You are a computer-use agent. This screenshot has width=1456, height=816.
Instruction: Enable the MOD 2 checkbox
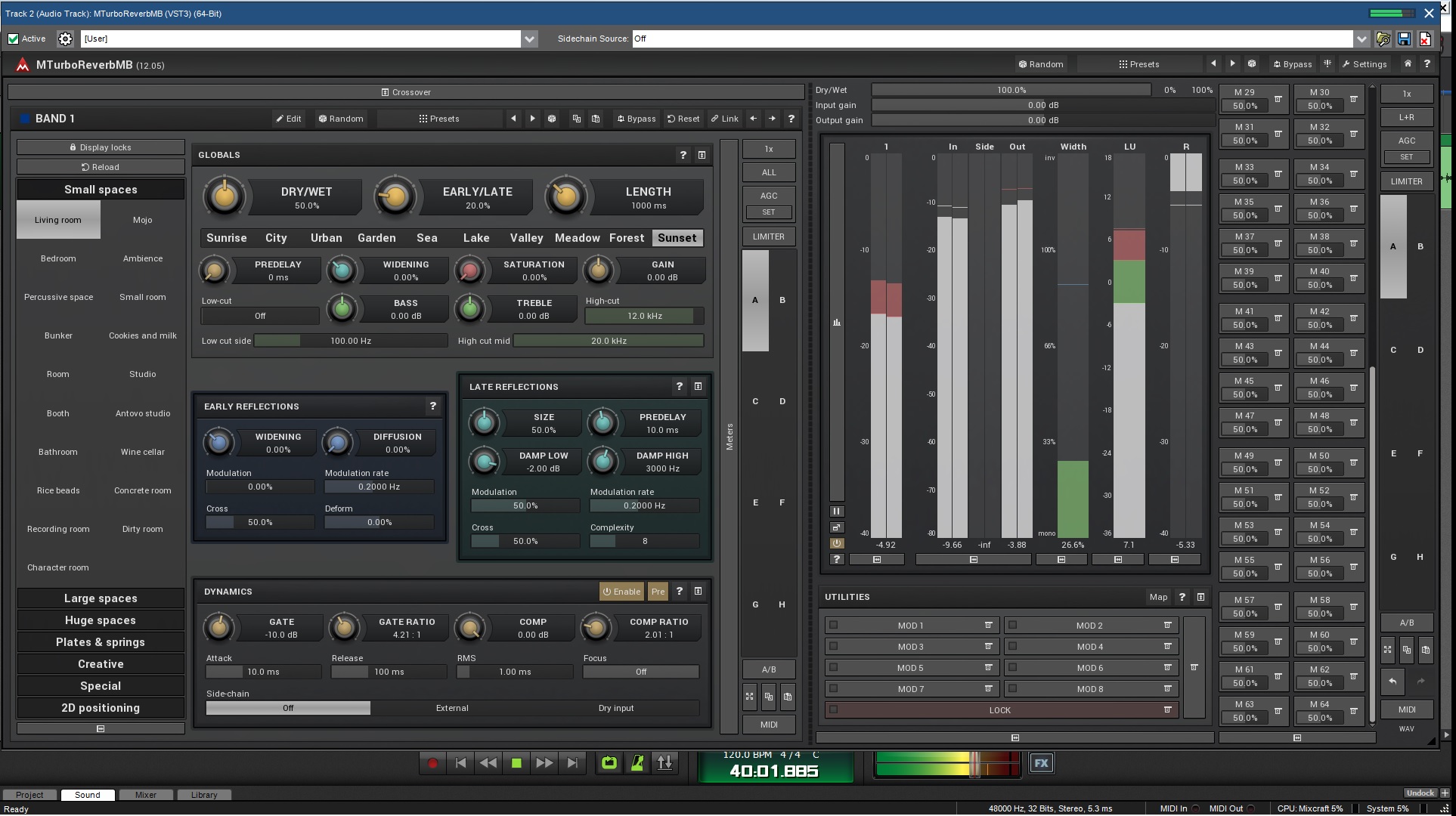tap(1012, 625)
